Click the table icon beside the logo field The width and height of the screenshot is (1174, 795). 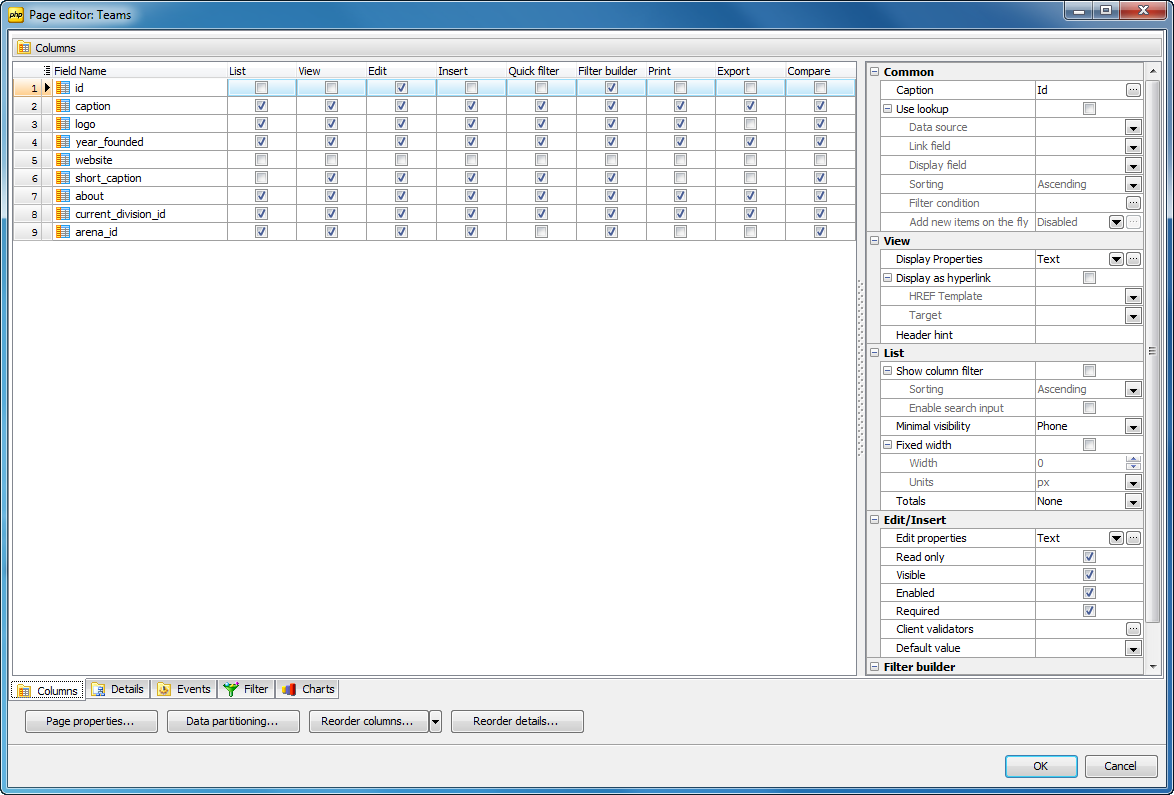coord(64,123)
